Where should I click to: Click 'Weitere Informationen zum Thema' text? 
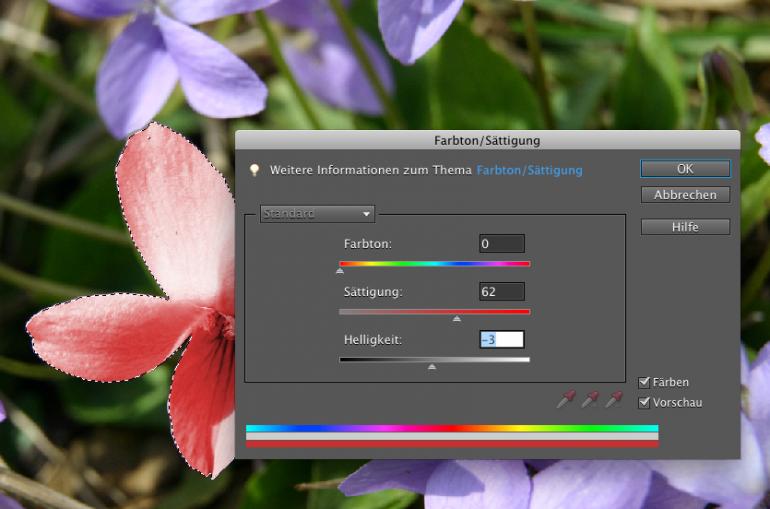pyautogui.click(x=371, y=170)
